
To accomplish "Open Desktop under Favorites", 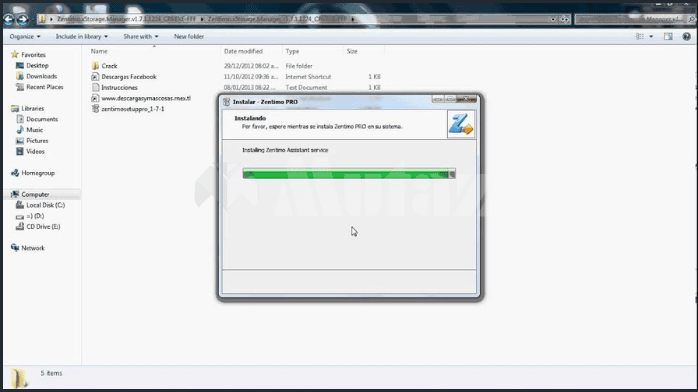I will 37,65.
